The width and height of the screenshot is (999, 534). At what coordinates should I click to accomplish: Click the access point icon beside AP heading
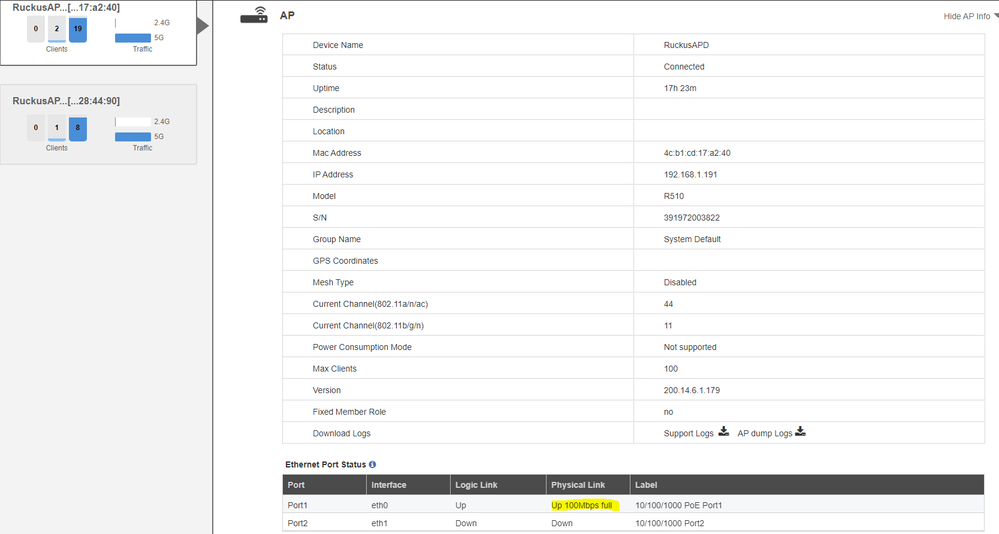(254, 16)
